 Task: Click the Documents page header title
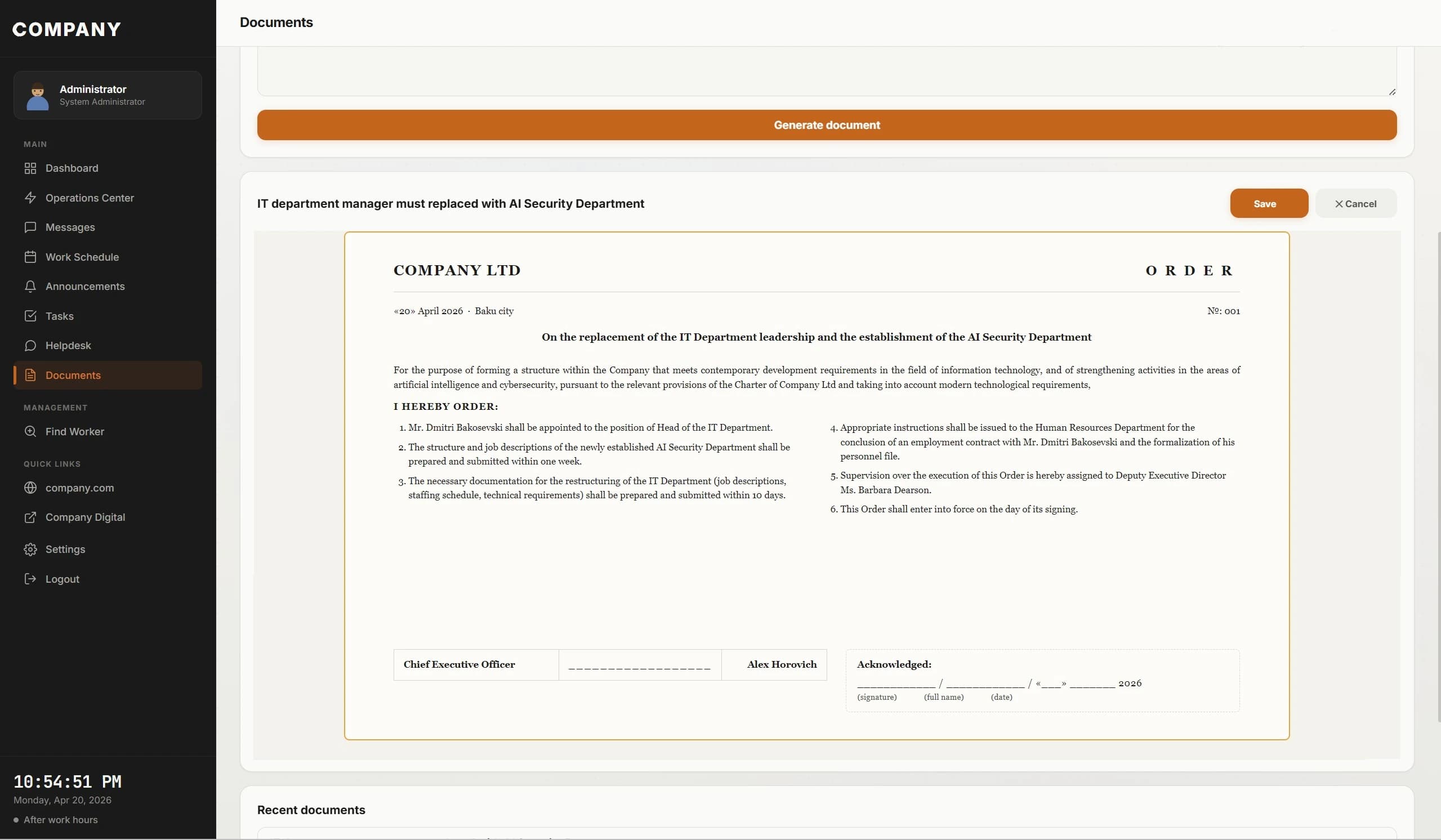[276, 23]
